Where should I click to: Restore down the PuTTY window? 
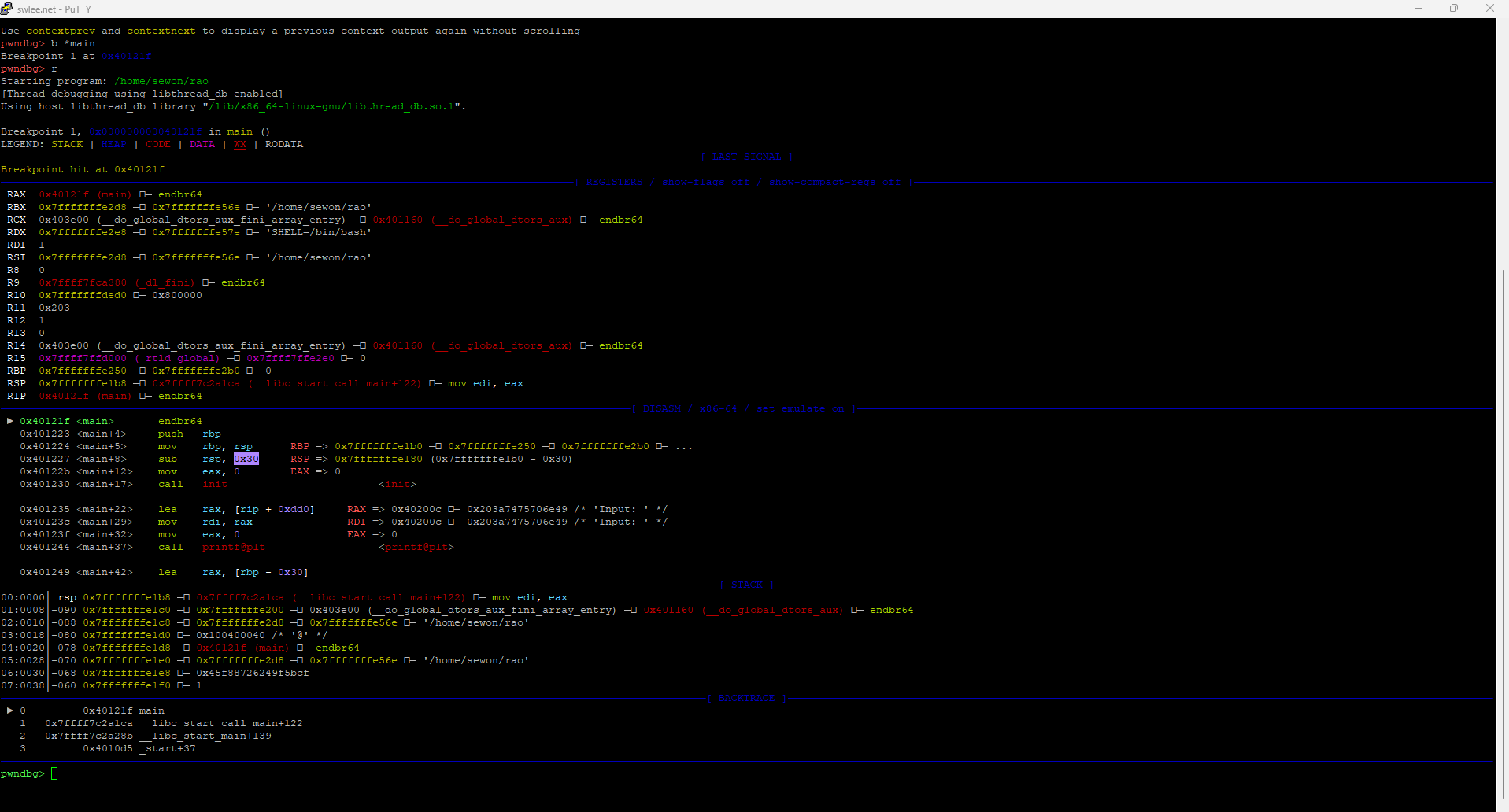[x=1454, y=9]
